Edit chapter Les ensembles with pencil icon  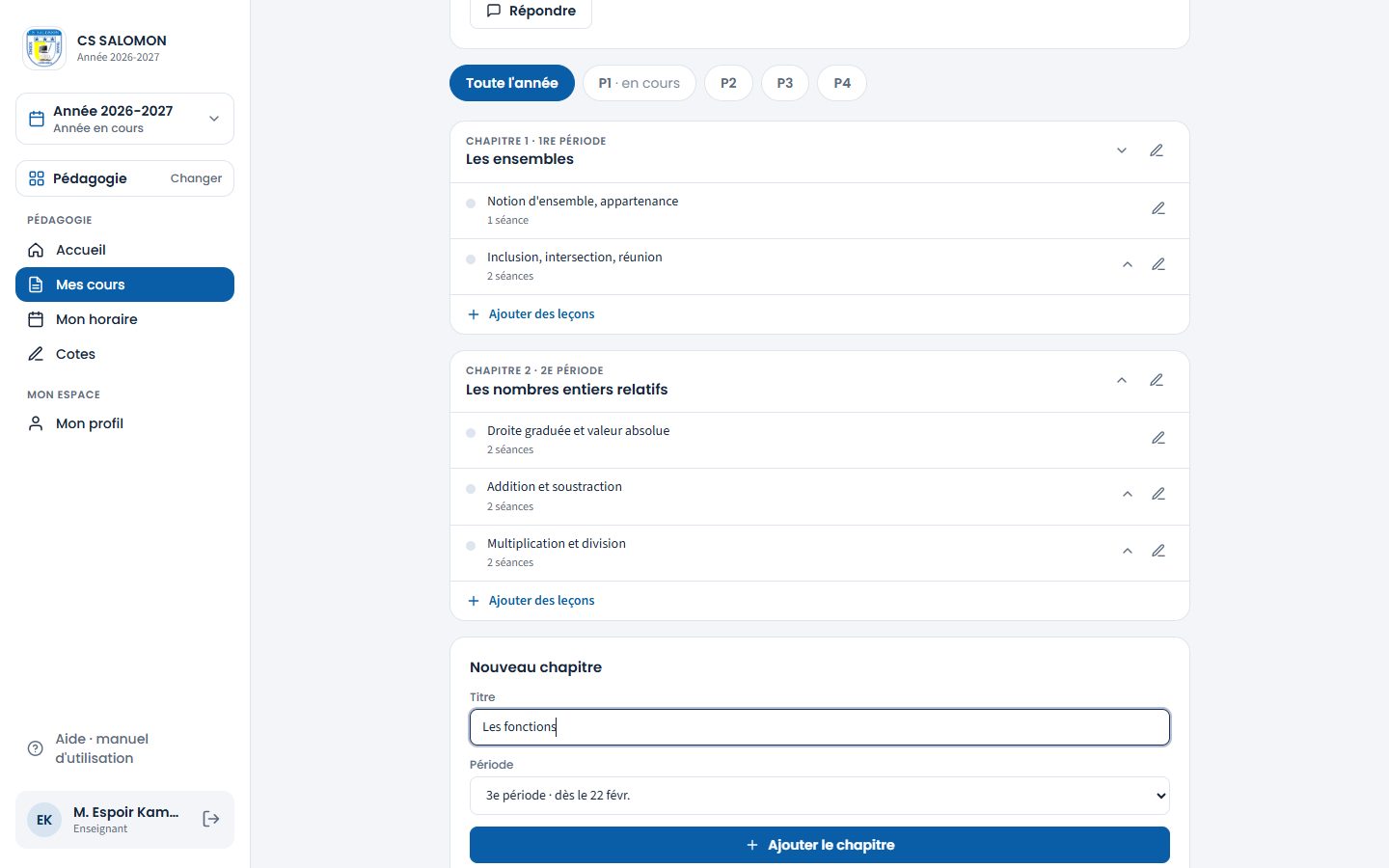[1157, 150]
